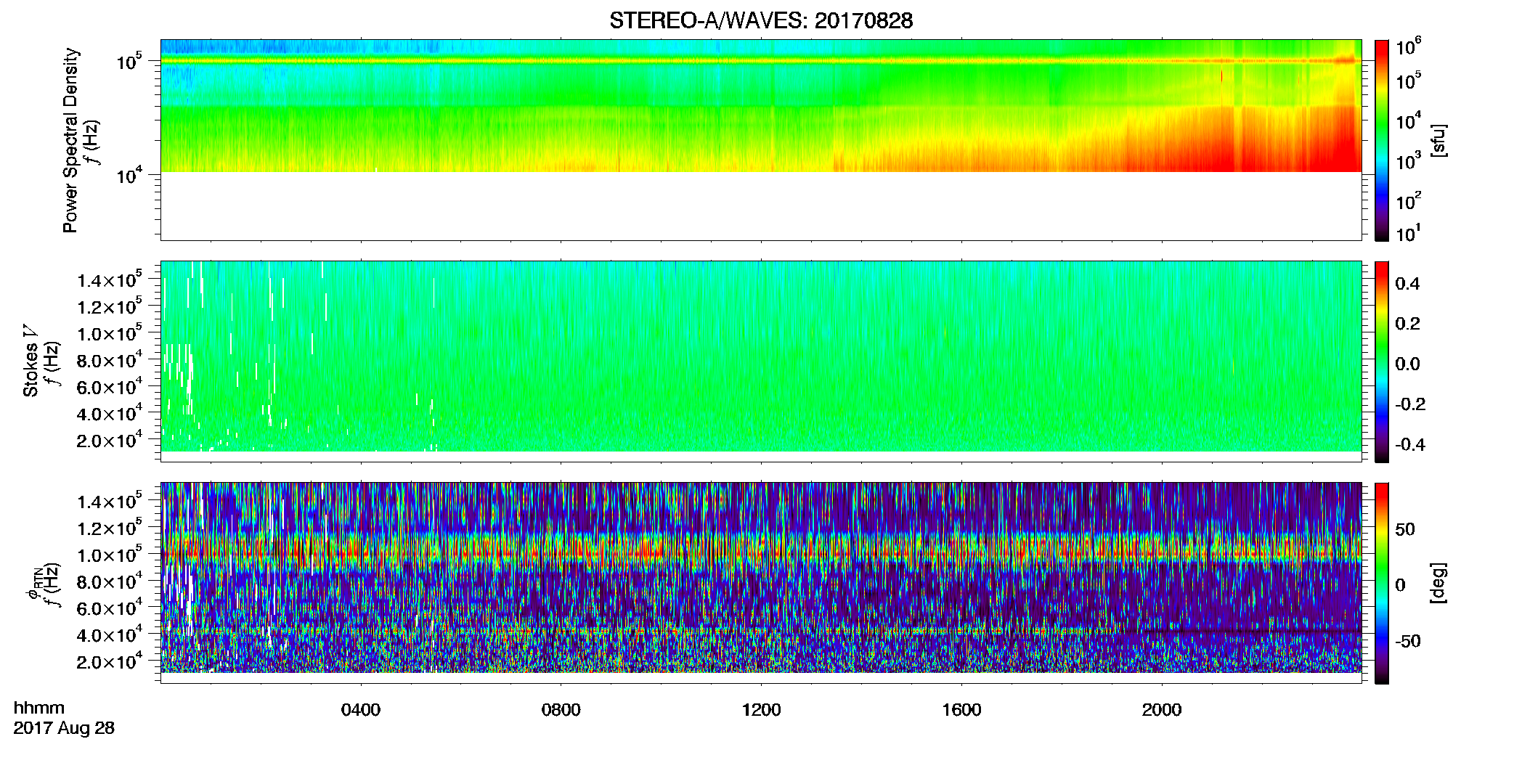Click the Power Spectral Density axis label
This screenshot has height=784, width=1522.
pyautogui.click(x=70, y=140)
